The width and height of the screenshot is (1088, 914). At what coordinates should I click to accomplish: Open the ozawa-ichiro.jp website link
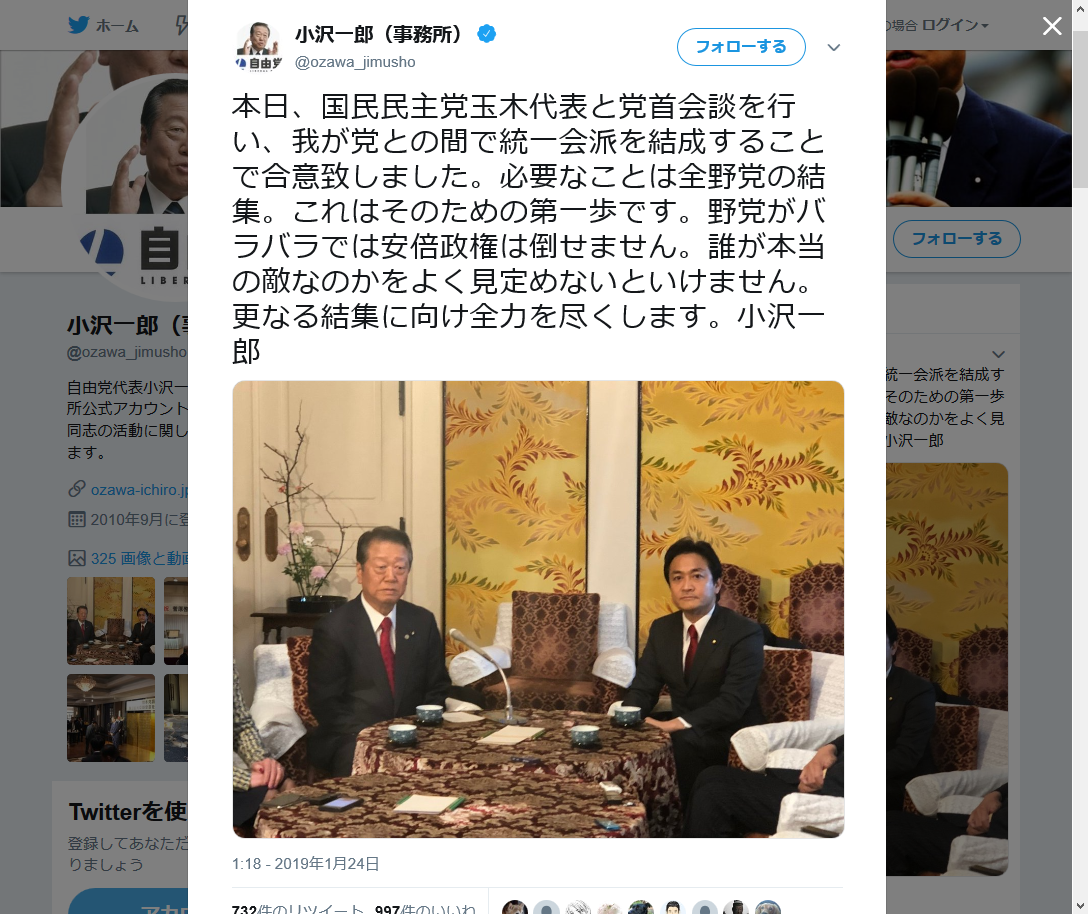(x=139, y=489)
